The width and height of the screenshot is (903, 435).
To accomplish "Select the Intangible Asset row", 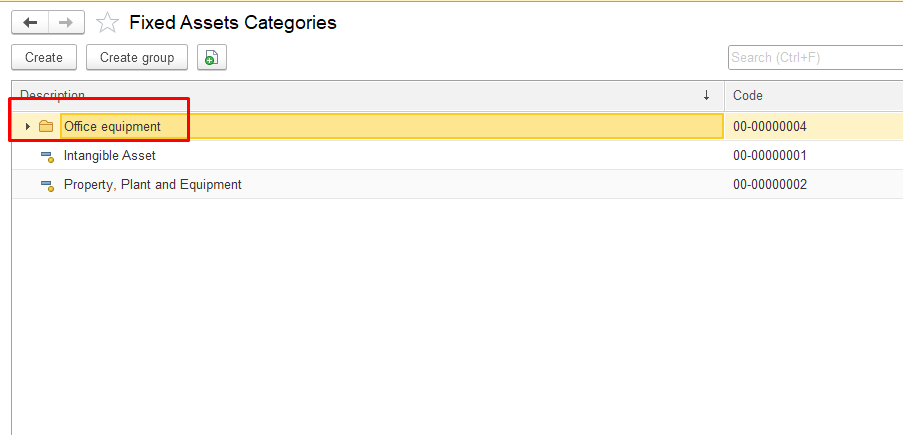I will point(110,156).
